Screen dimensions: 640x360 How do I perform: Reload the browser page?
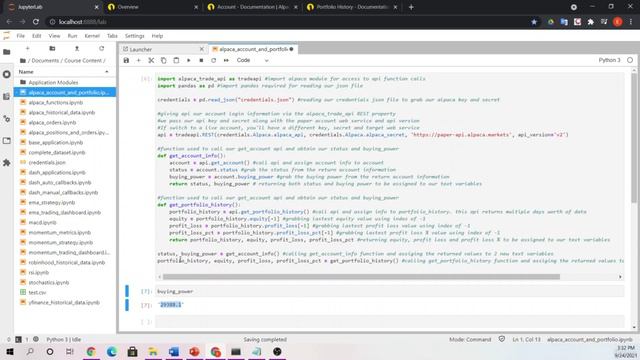click(36, 22)
